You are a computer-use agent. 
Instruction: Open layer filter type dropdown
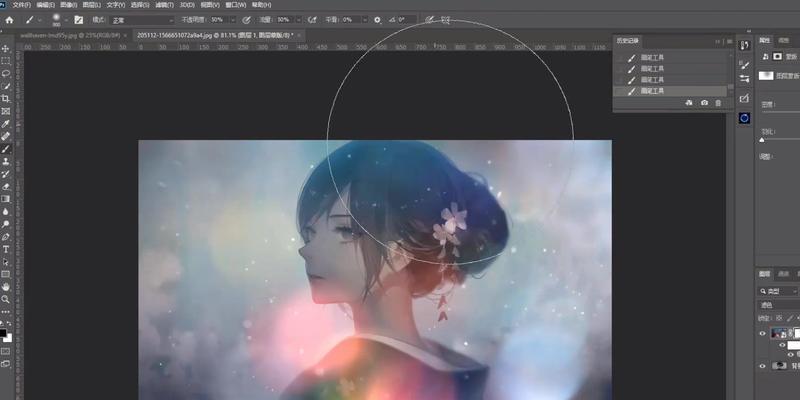(778, 291)
